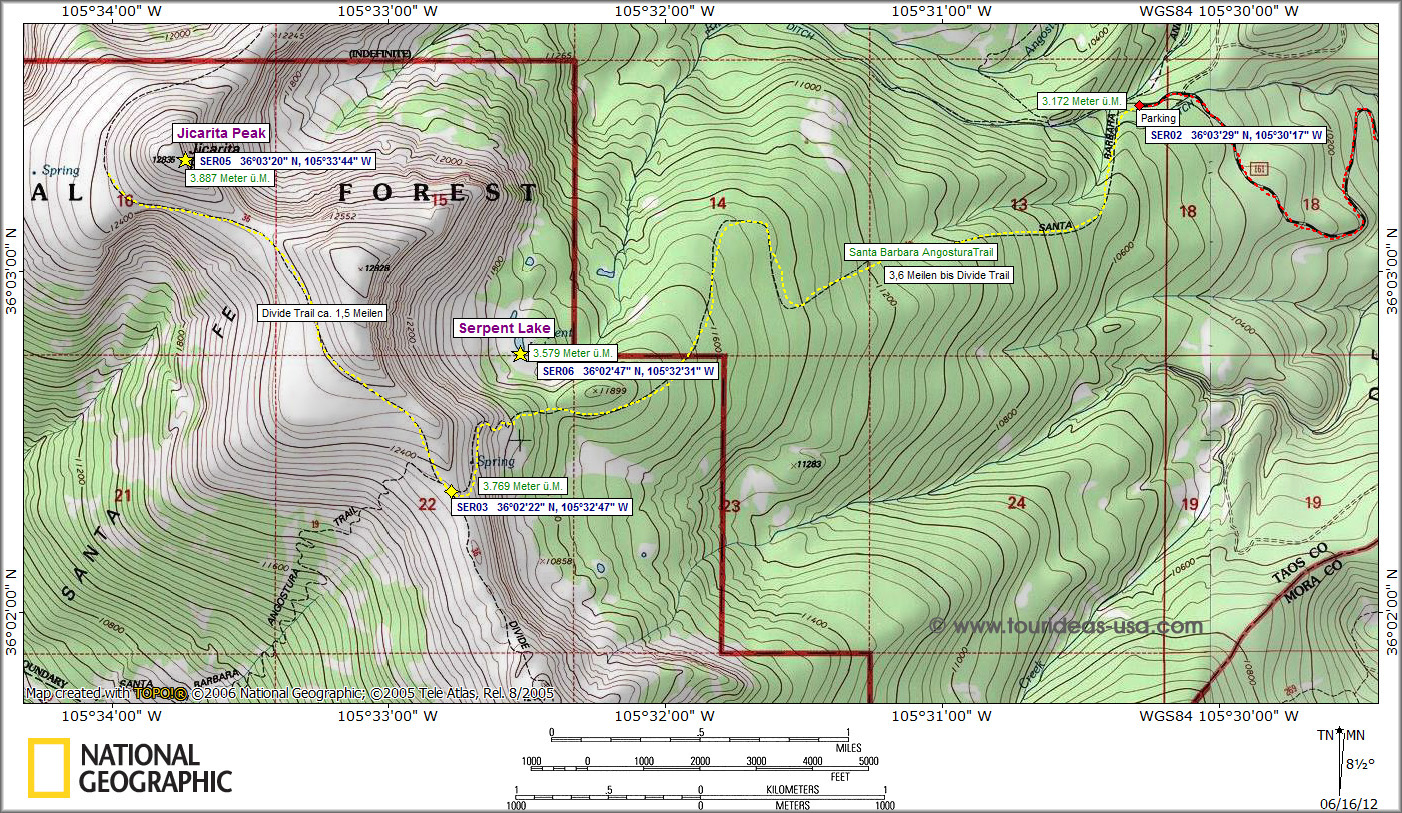Select the 3.887 Meter ü.M. elevation label
The width and height of the screenshot is (1402, 813).
[229, 178]
